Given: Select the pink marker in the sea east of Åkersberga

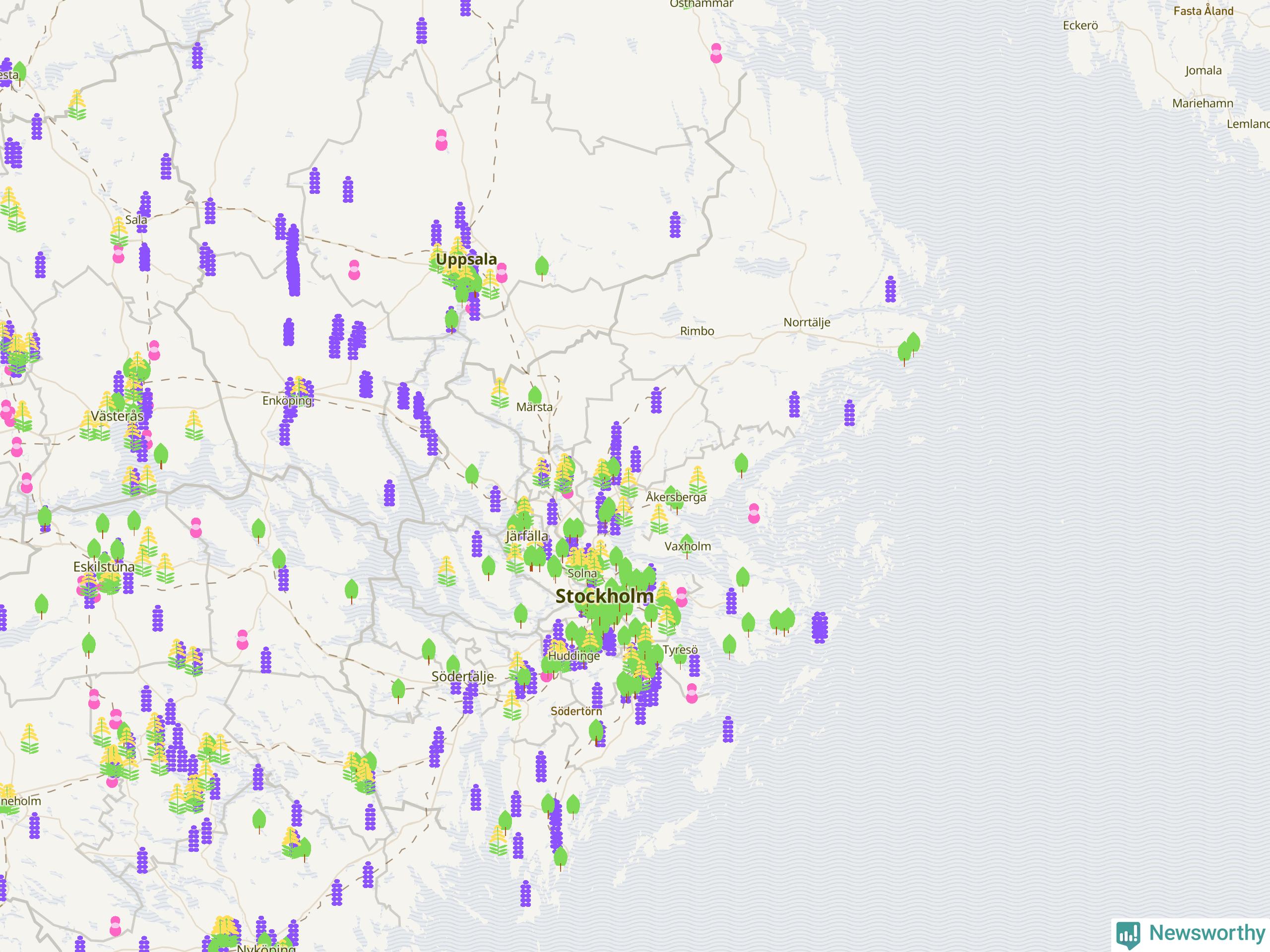Looking at the screenshot, I should (753, 514).
